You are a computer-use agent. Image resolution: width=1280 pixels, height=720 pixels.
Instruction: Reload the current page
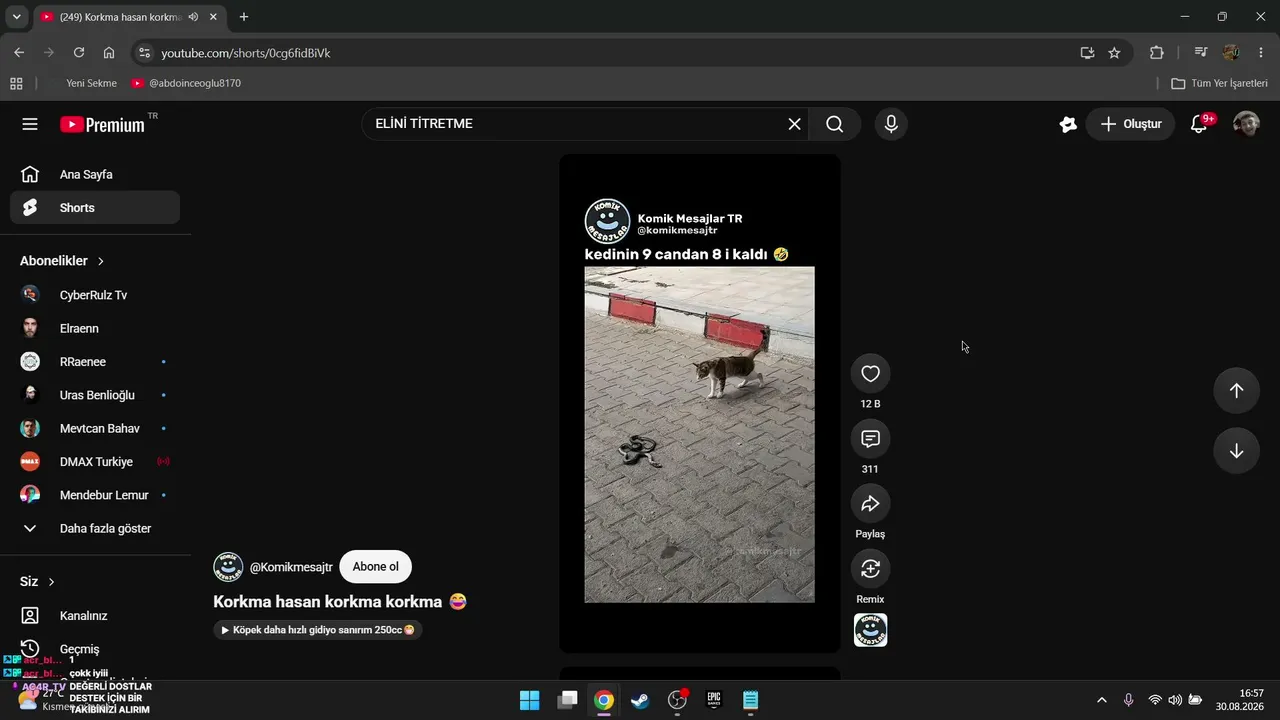[x=79, y=53]
